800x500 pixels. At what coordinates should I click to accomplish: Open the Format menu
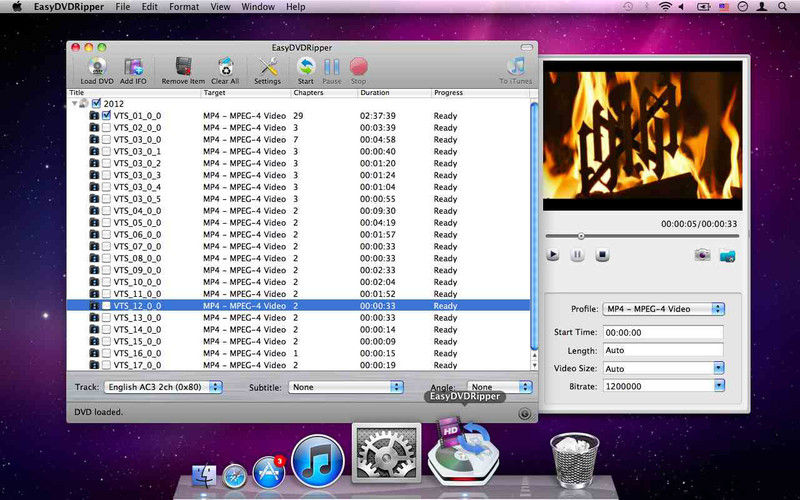[x=184, y=7]
